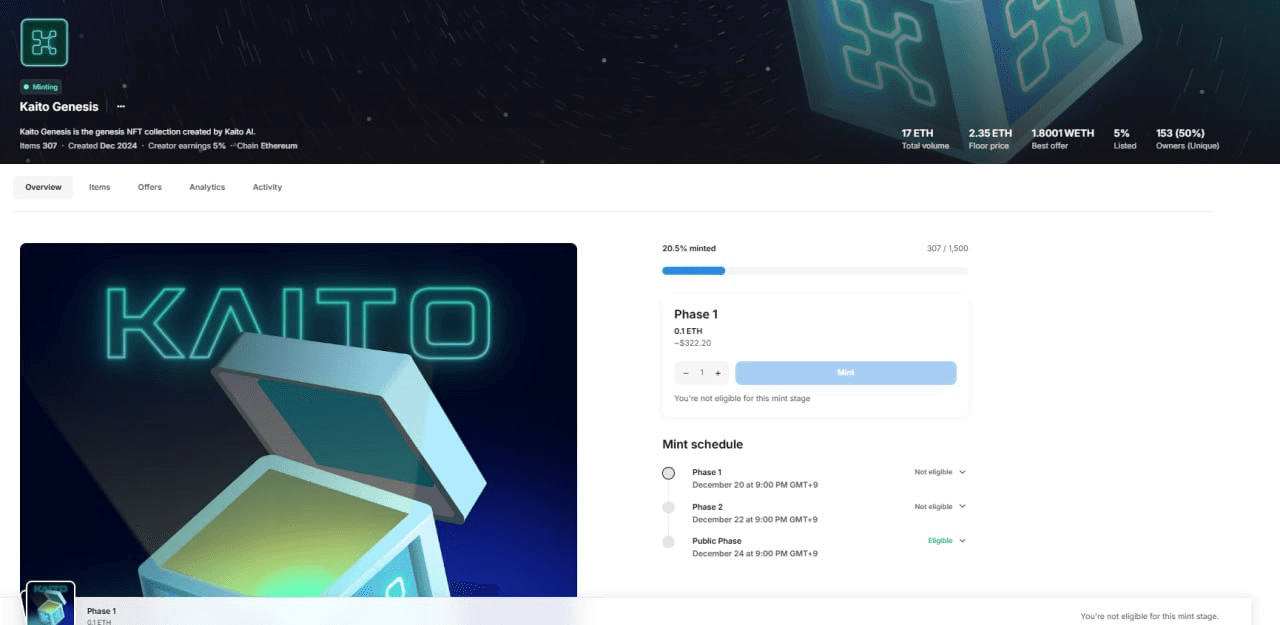Expand Phase 1 Not eligible chevron

click(962, 472)
